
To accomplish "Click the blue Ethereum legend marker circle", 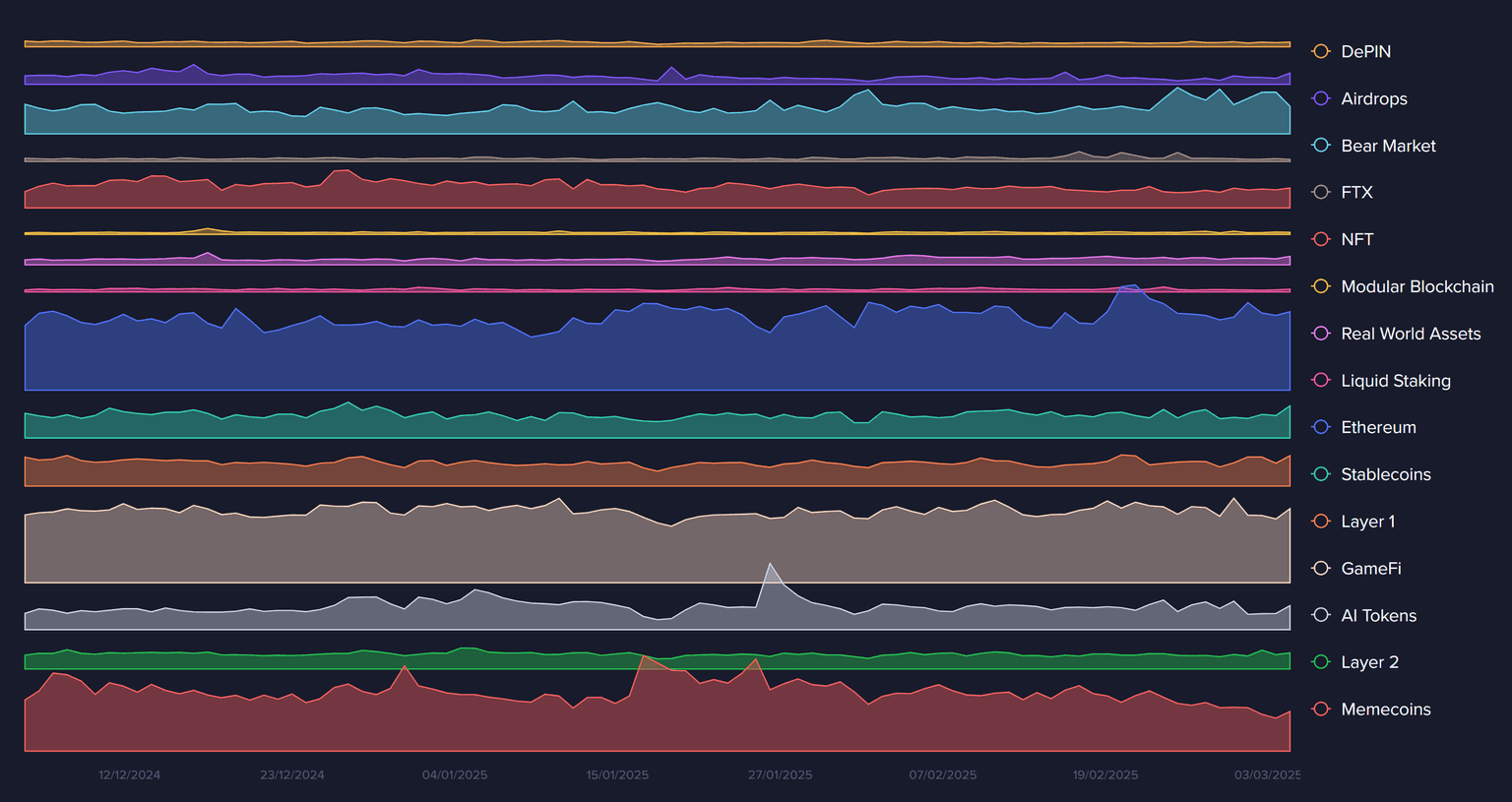I will point(1321,427).
